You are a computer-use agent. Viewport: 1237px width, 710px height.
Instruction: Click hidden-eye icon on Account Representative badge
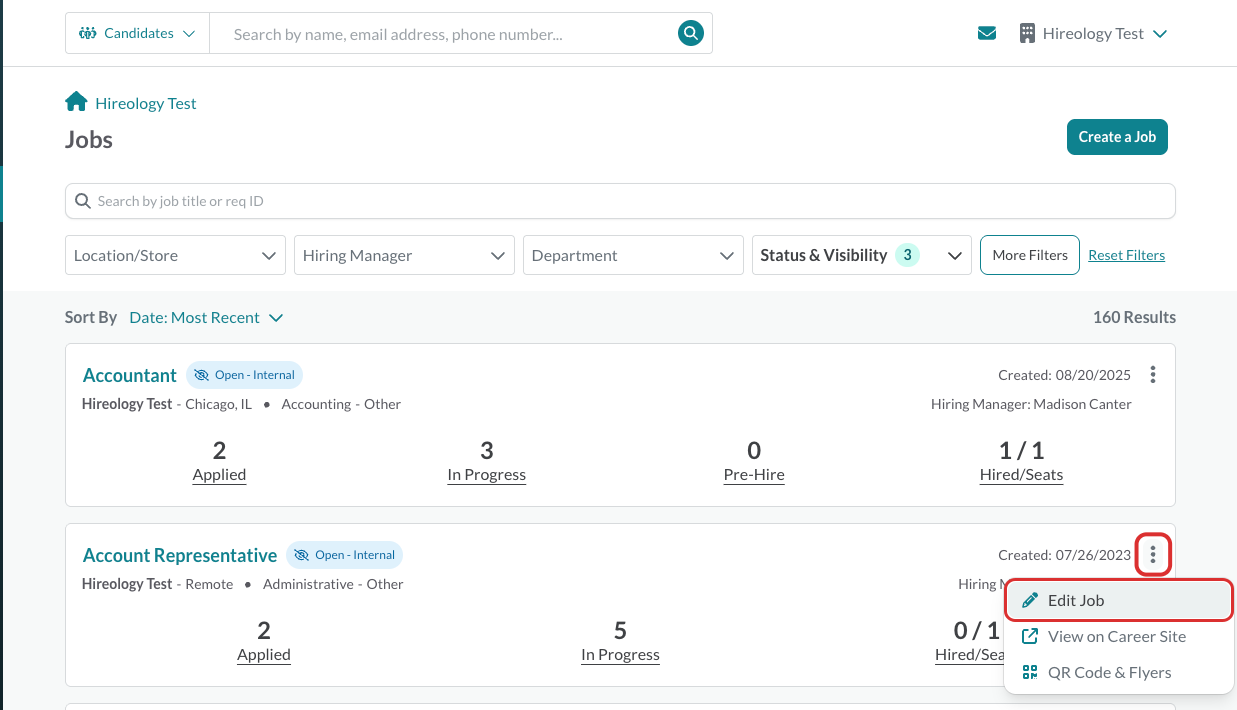(x=301, y=555)
